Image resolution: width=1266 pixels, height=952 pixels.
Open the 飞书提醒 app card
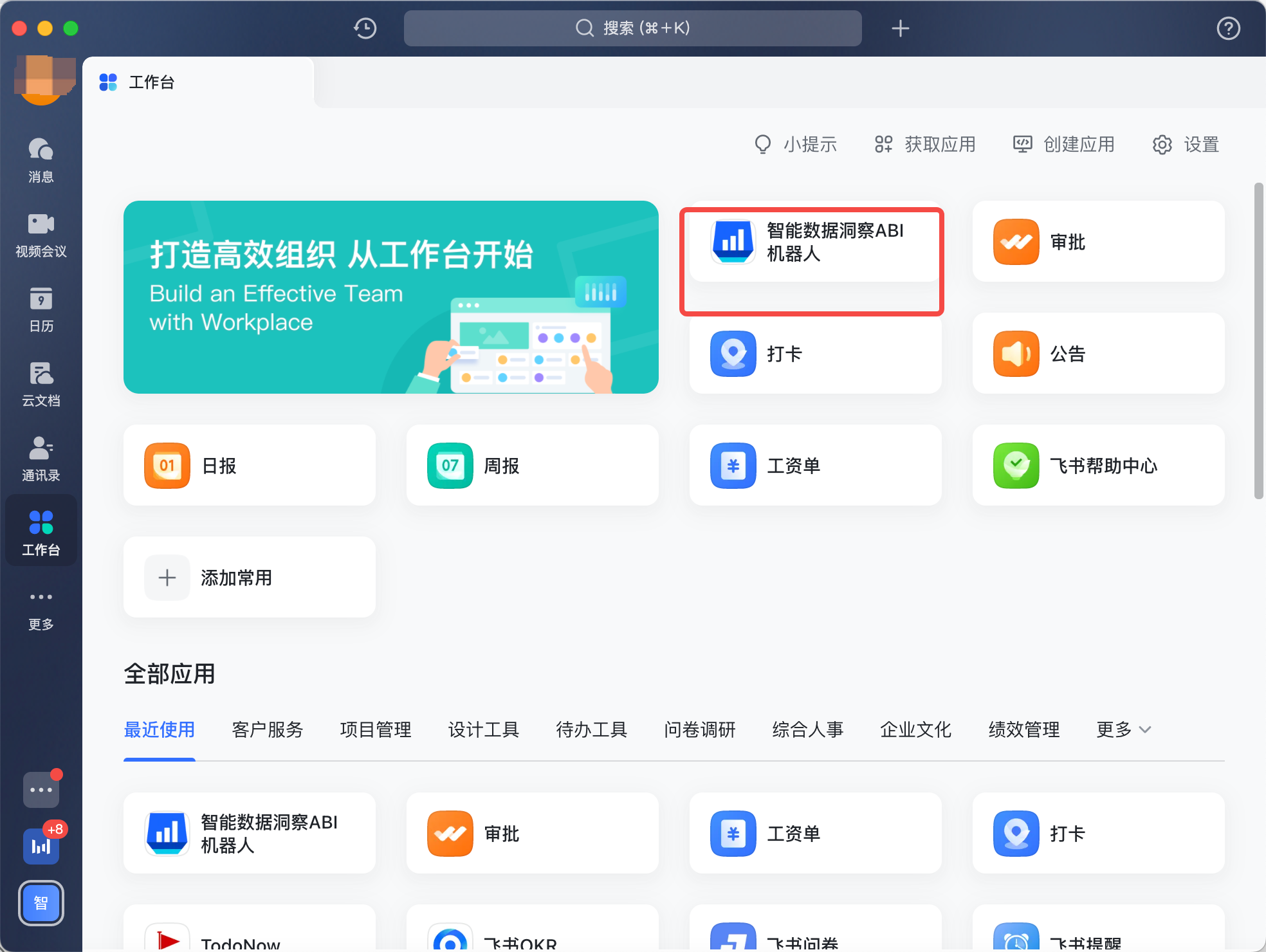[1098, 928]
